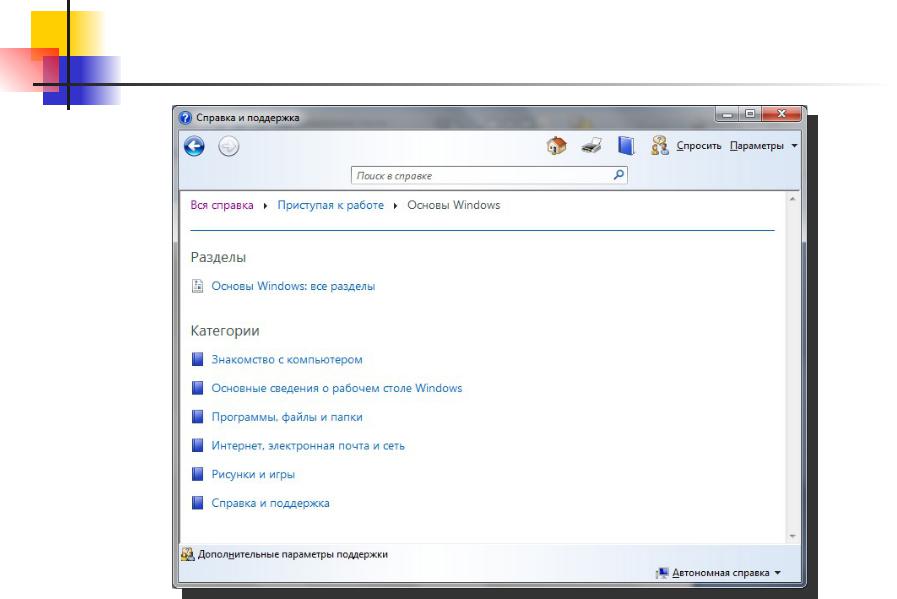The image size is (897, 599).
Task: Close the Справка и поддержка window
Action: point(781,114)
